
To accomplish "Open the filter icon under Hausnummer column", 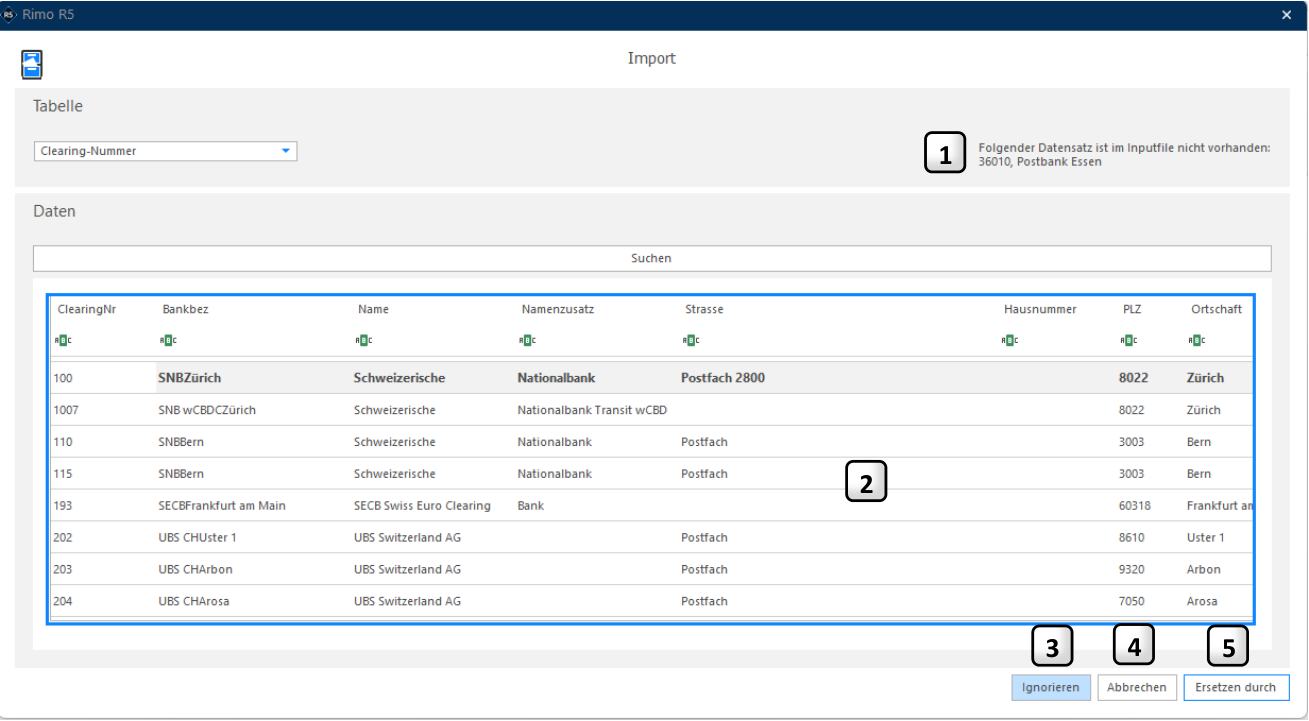I will (x=1009, y=340).
